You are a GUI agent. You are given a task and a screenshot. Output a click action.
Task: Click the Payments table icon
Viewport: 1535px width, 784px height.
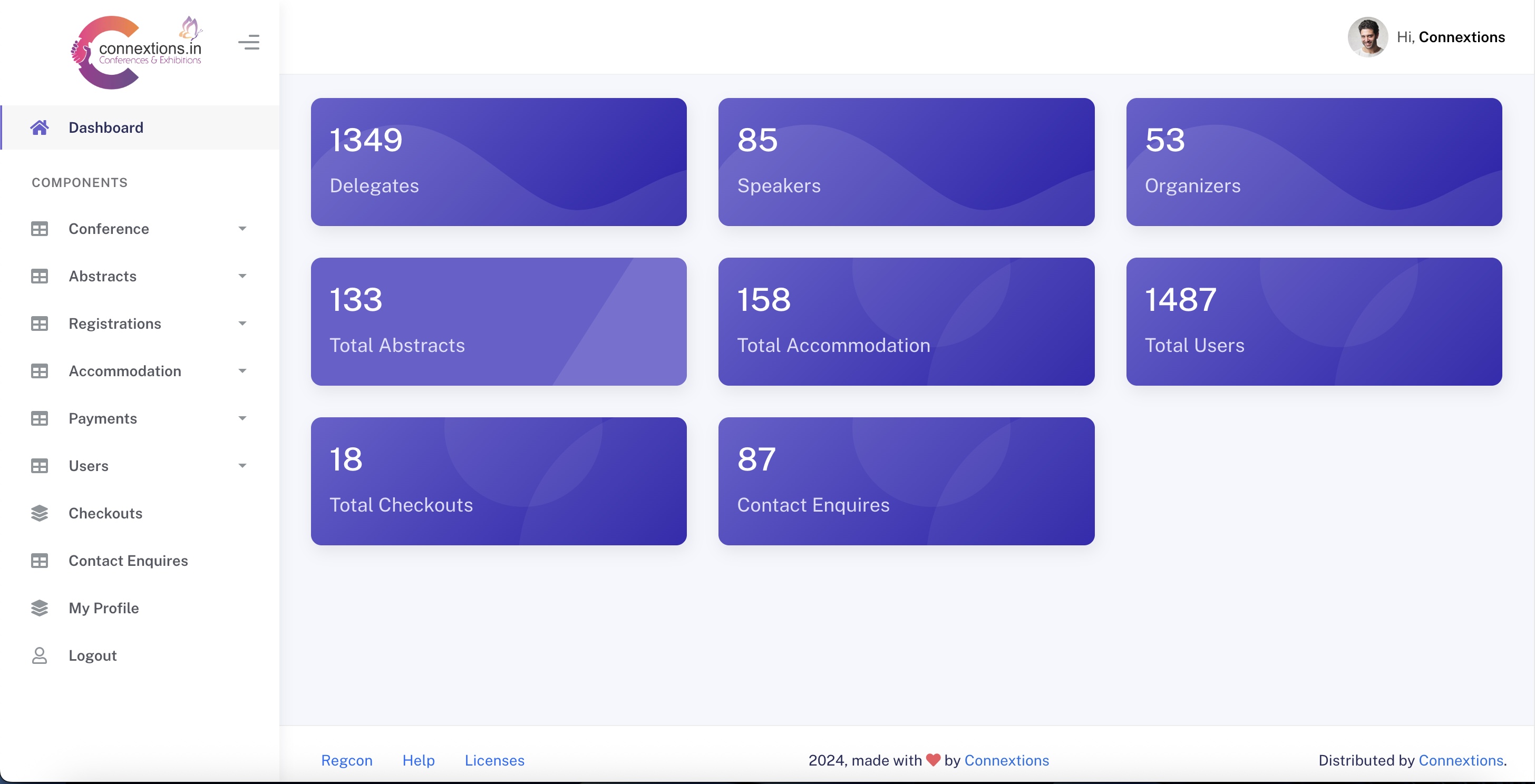[40, 418]
